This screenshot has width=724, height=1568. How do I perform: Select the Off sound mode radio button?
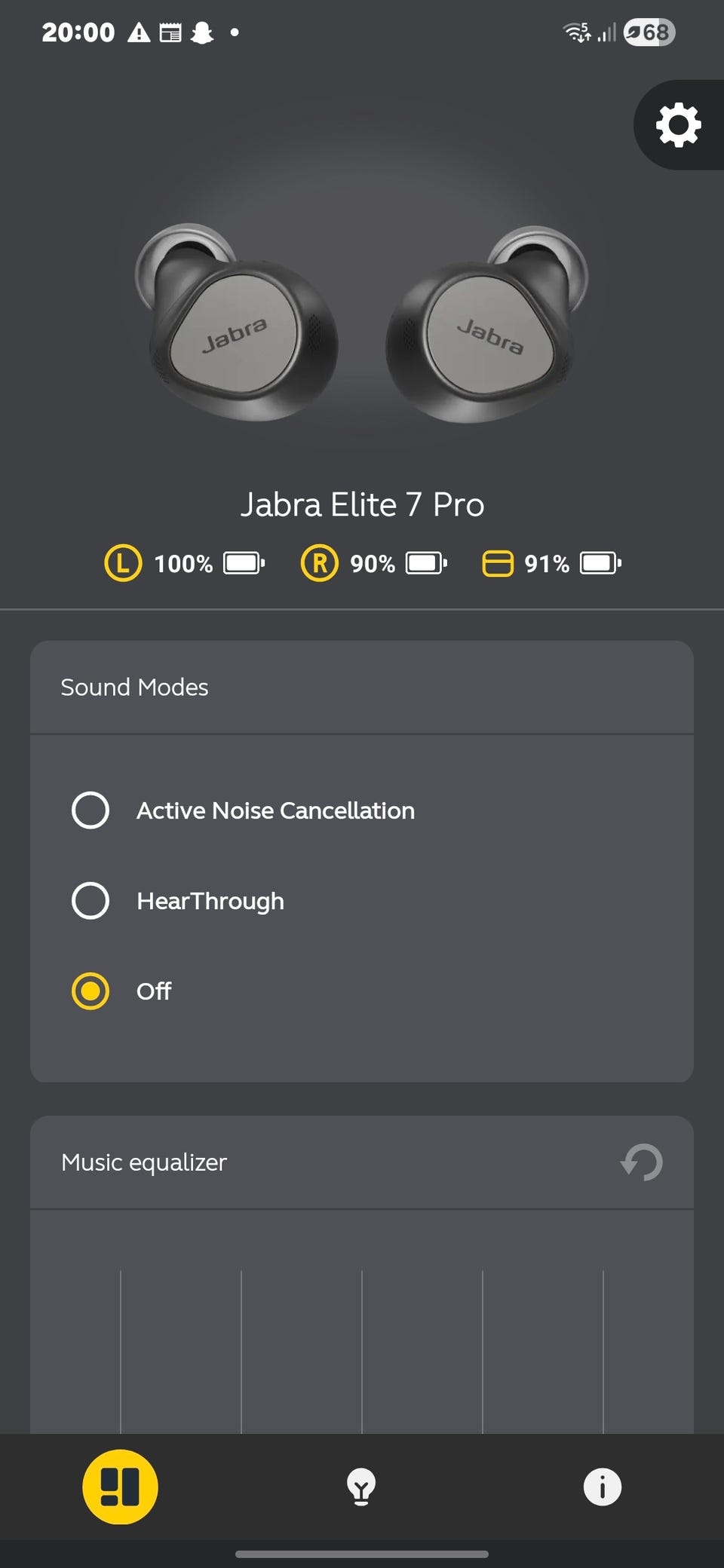pyautogui.click(x=90, y=991)
